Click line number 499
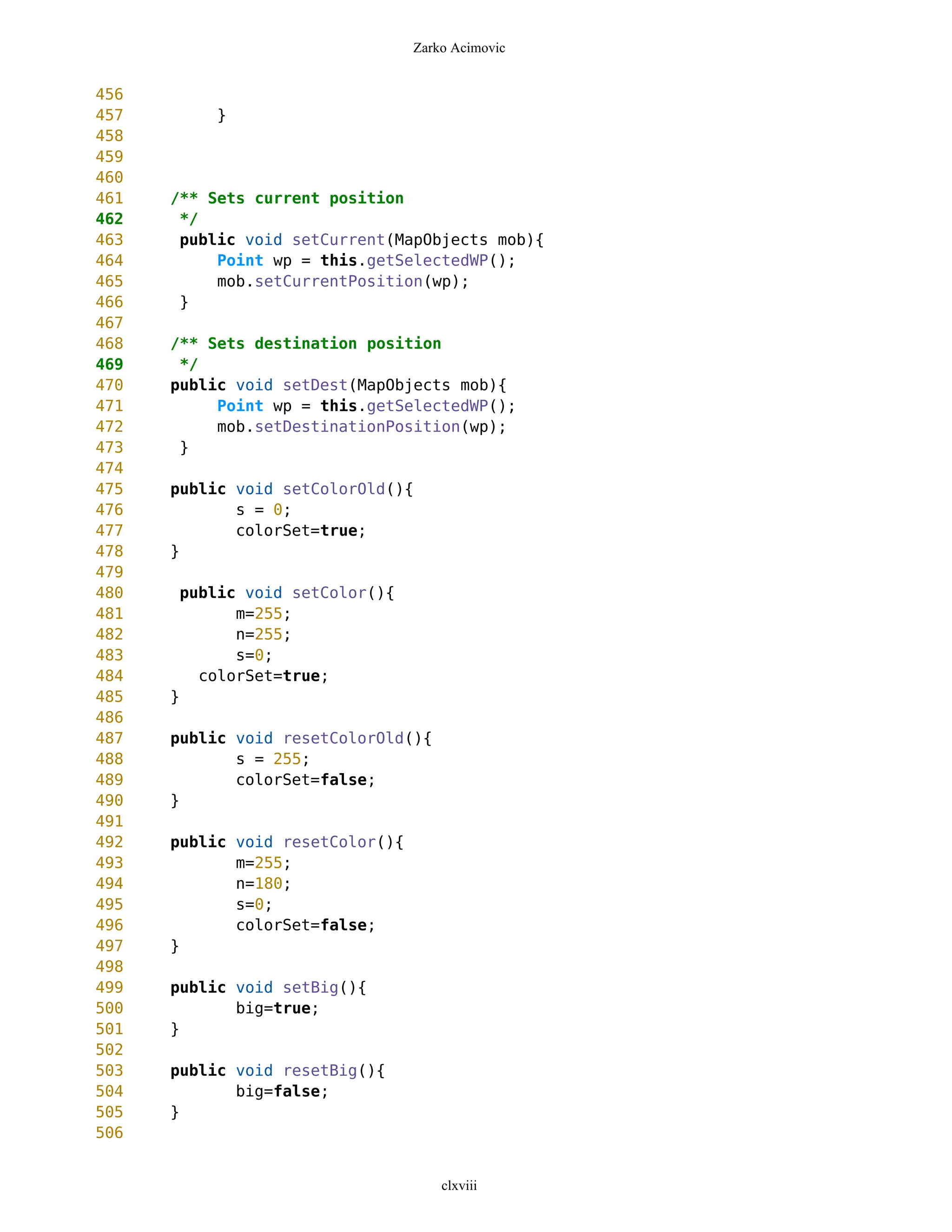The width and height of the screenshot is (952, 1232). point(109,988)
